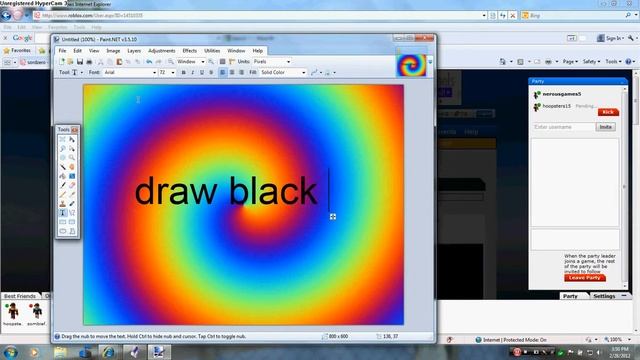Screen dimensions: 640x360
Task: Click the Zoom out magnifier icon
Action: point(171,62)
